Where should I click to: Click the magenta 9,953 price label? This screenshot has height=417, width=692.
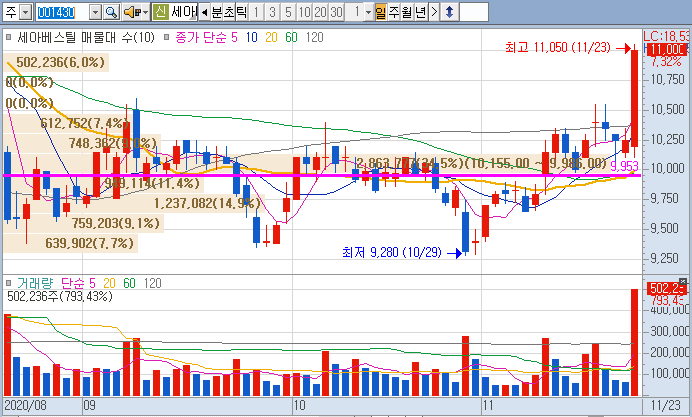pos(624,166)
